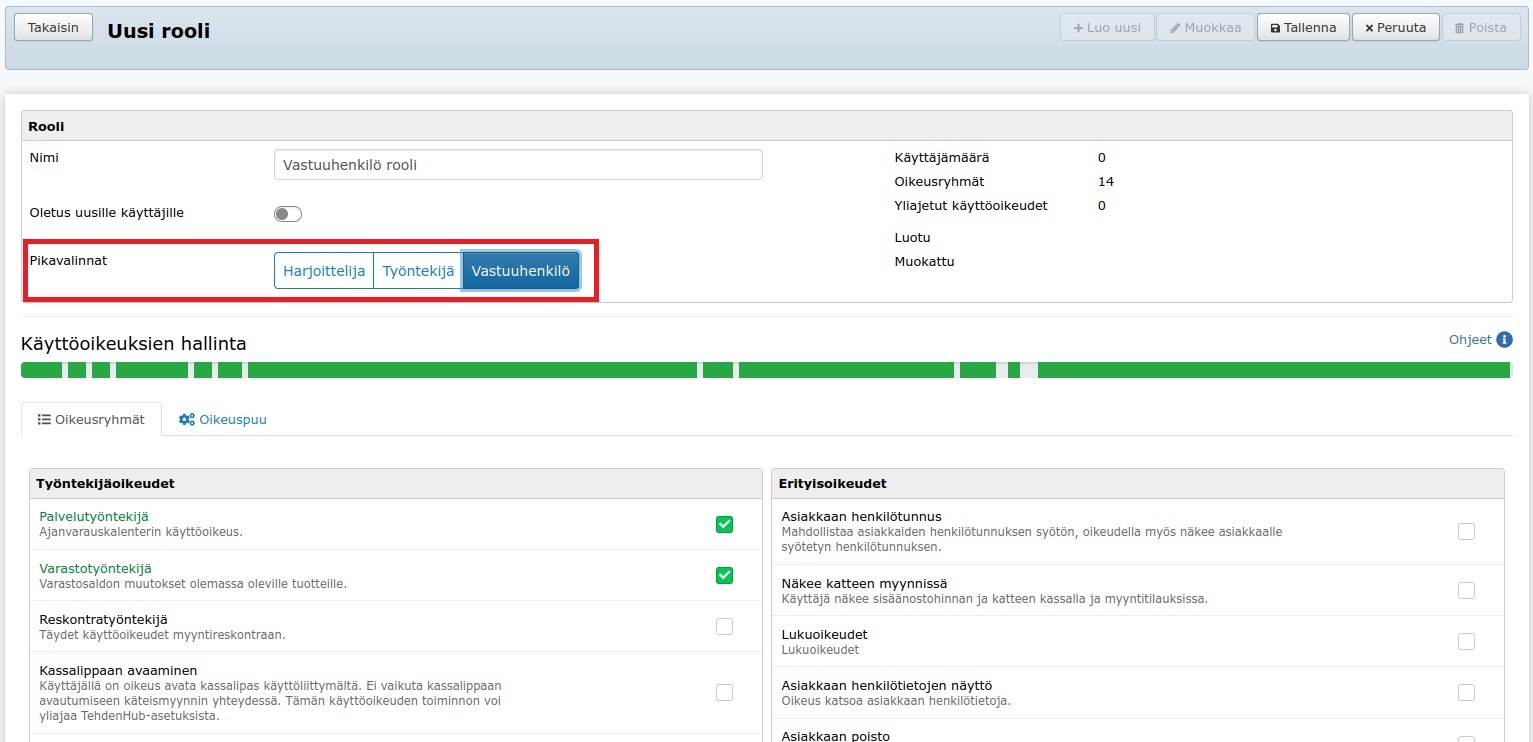Select the Työntekijä quick preset

pyautogui.click(x=418, y=271)
